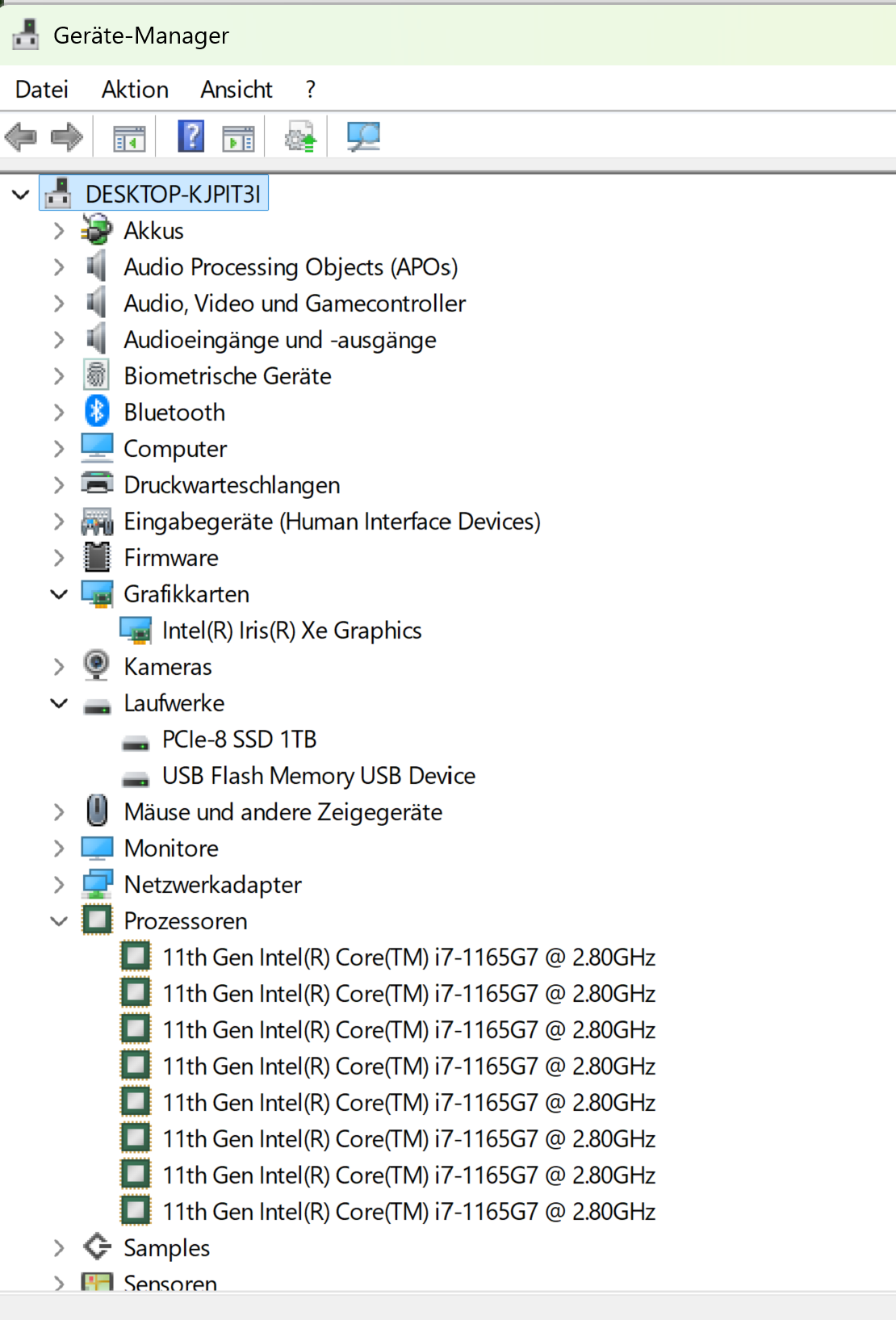The image size is (896, 1320).
Task: Select USB Flash Memory USB Device
Action: 319,776
